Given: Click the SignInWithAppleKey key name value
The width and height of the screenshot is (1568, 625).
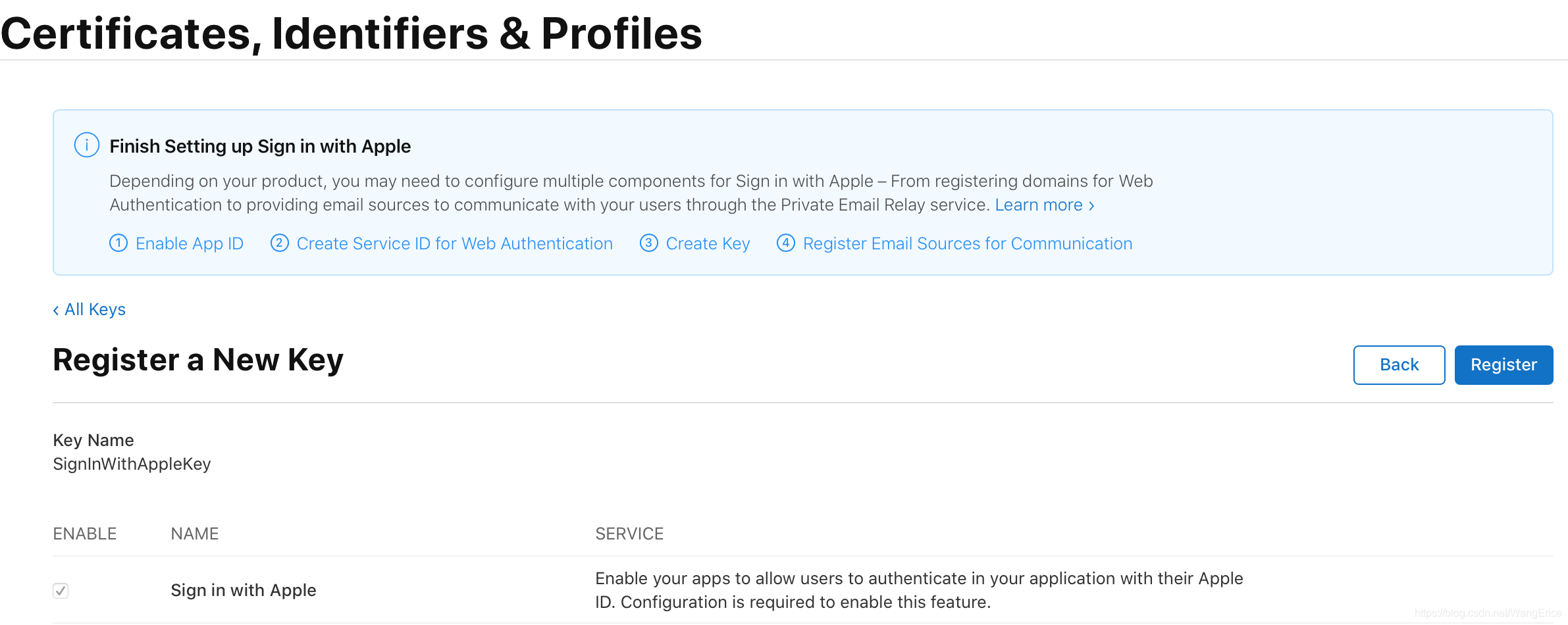Looking at the screenshot, I should point(132,464).
